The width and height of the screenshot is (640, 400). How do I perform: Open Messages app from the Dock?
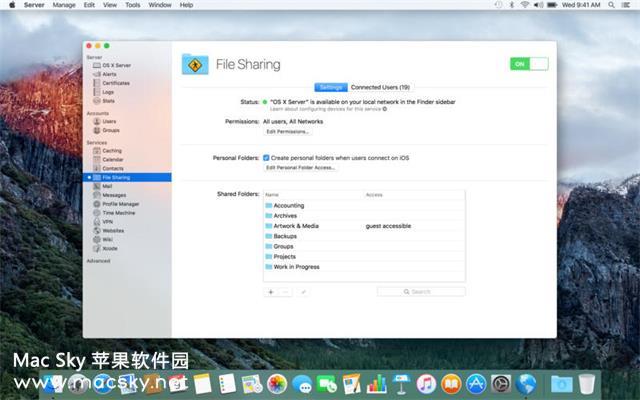coord(302,384)
